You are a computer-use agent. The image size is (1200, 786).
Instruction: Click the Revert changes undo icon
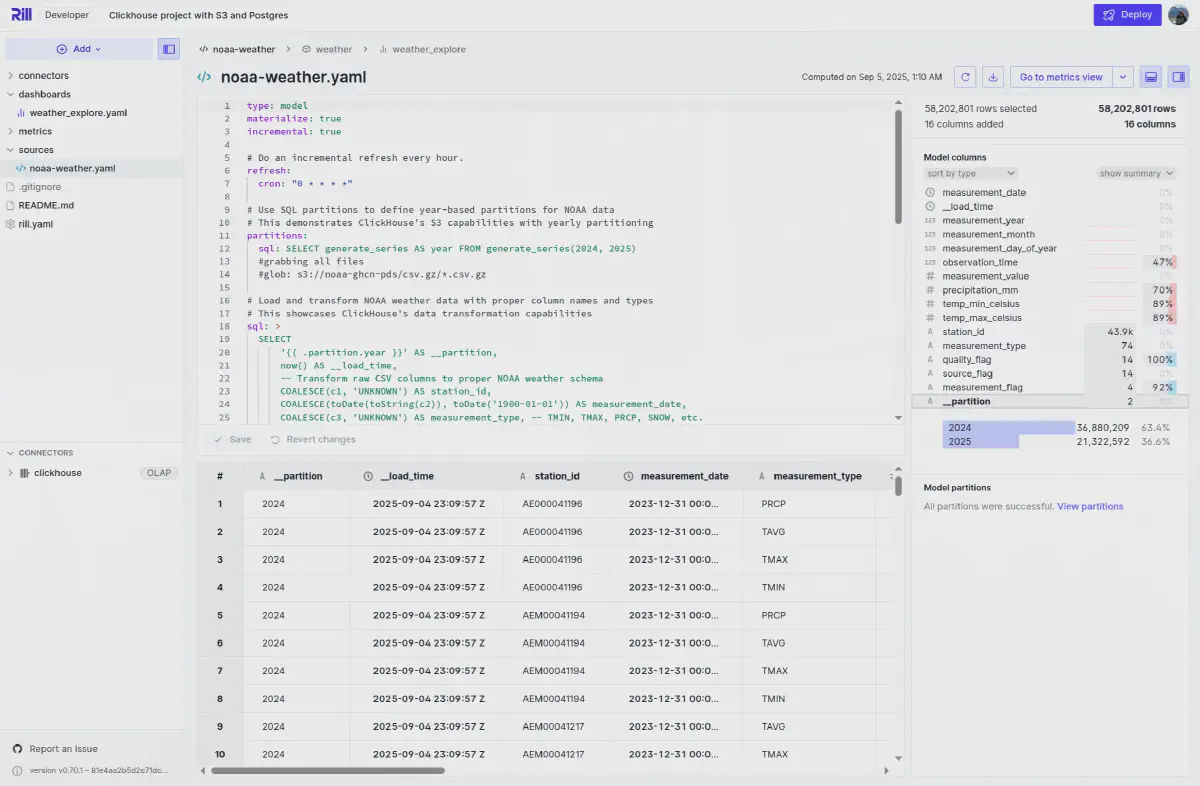tap(275, 439)
